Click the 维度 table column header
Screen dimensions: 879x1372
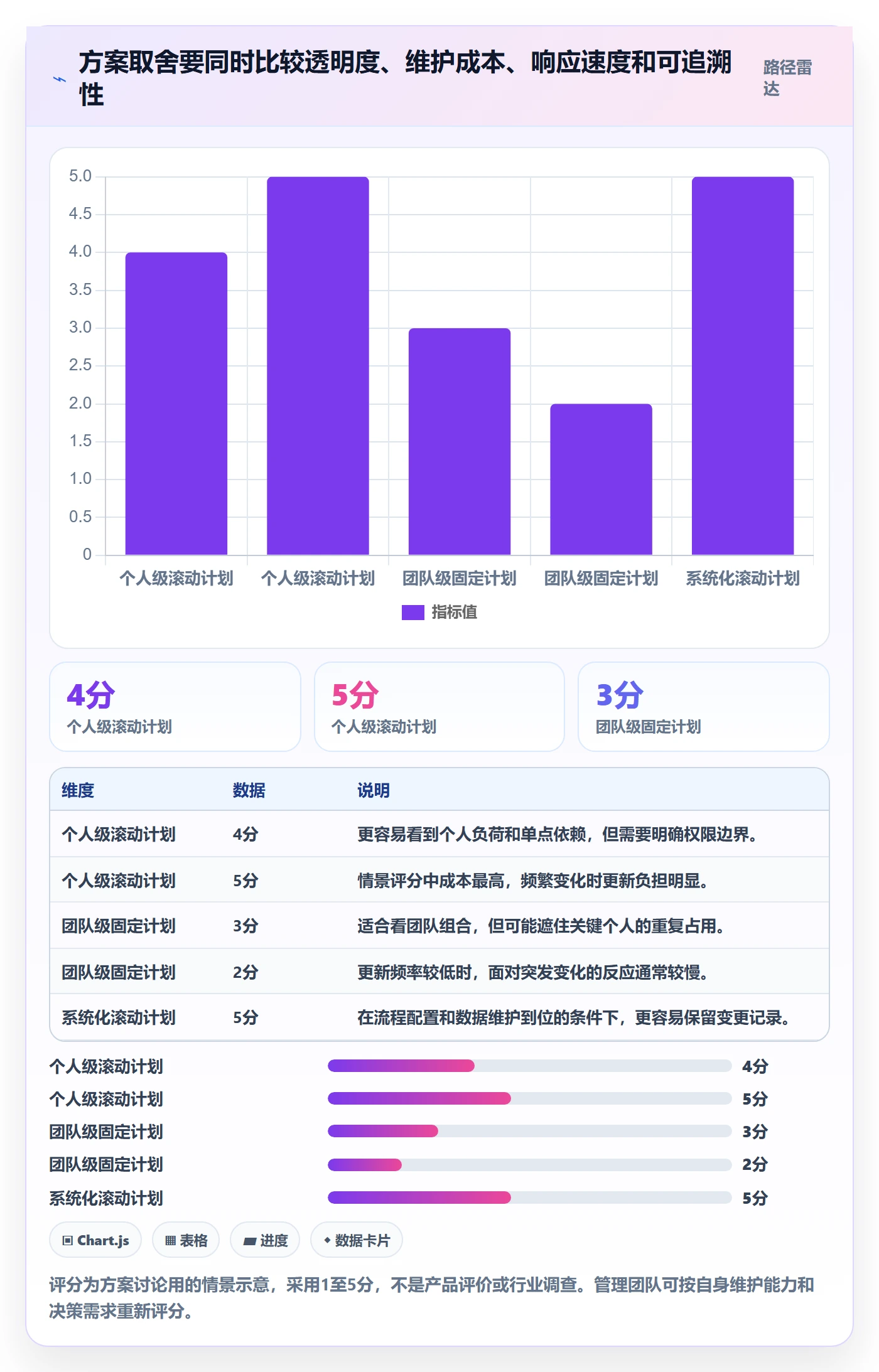(x=78, y=790)
